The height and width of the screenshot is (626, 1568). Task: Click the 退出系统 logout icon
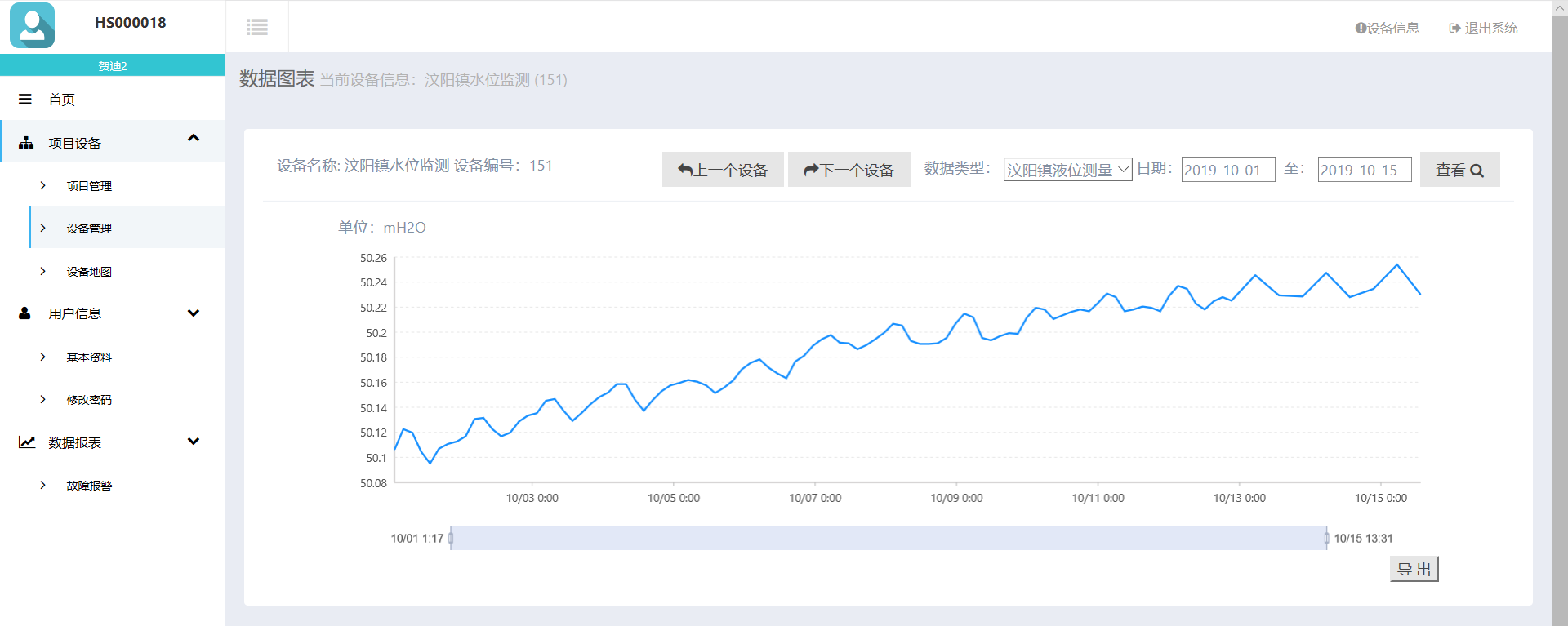tap(1454, 29)
